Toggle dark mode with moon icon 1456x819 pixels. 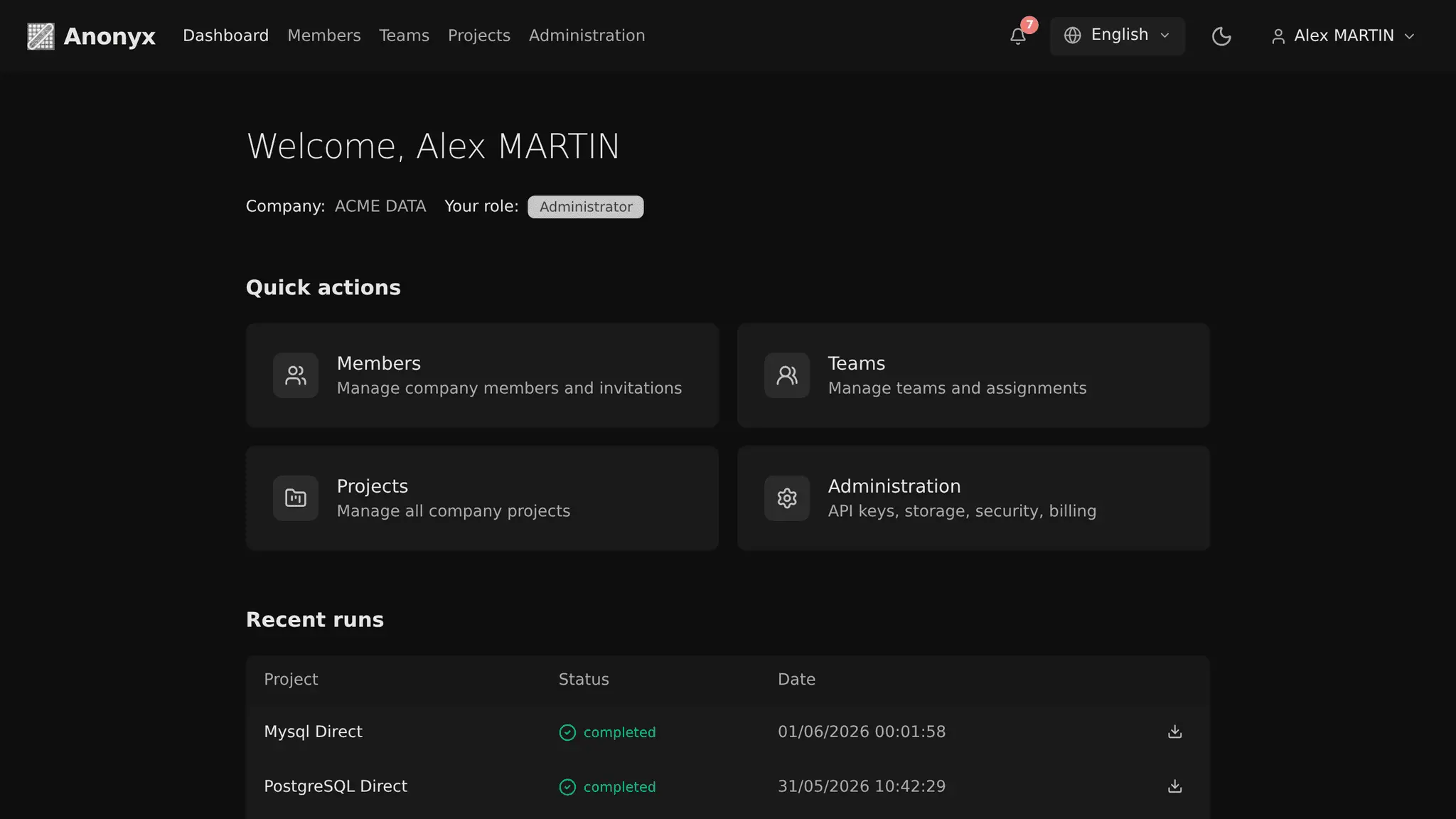click(x=1221, y=36)
